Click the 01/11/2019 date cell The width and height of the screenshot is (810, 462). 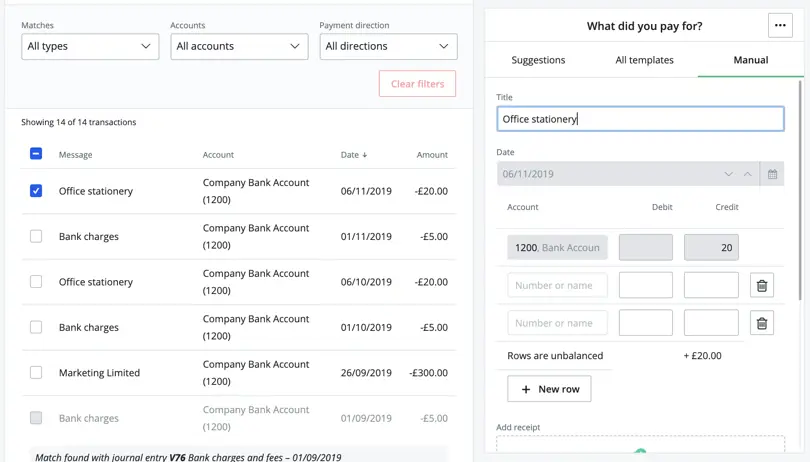(x=366, y=236)
